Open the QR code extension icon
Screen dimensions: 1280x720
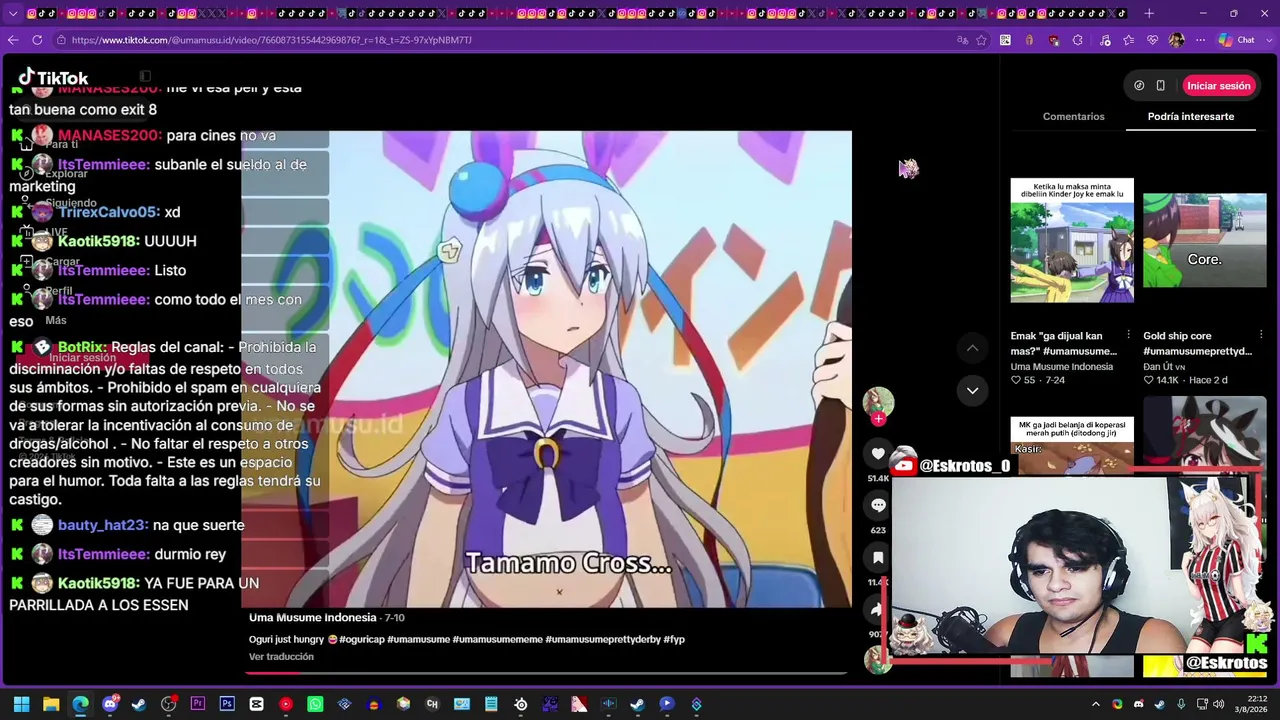(1005, 40)
